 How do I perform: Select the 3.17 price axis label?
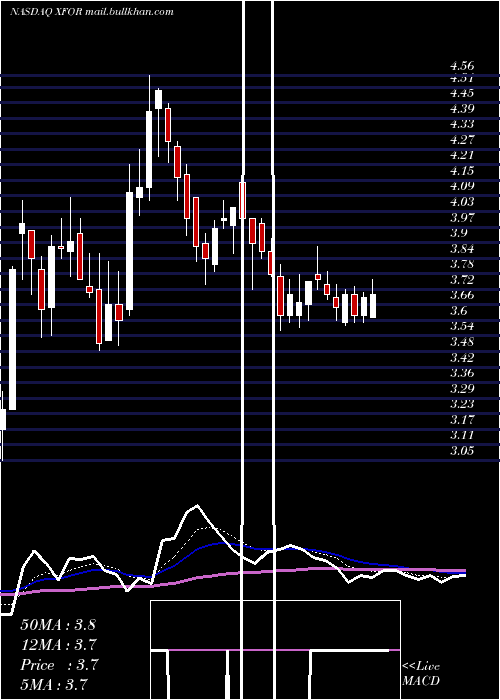pos(462,419)
